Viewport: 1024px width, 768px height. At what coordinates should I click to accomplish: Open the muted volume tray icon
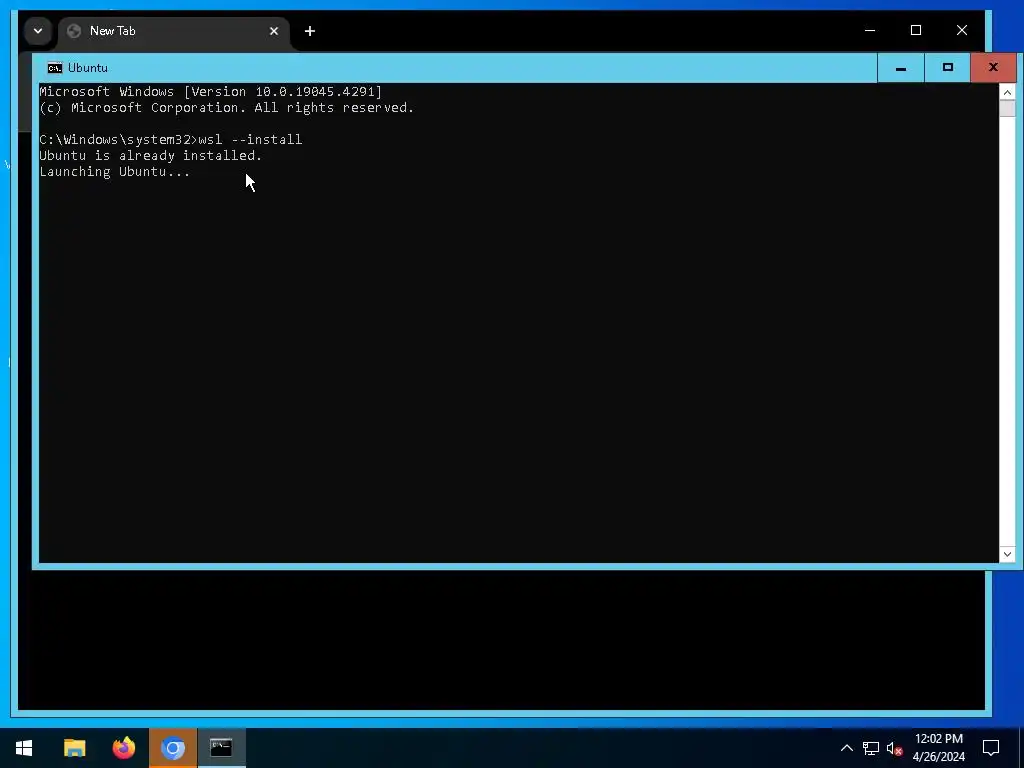pos(894,748)
